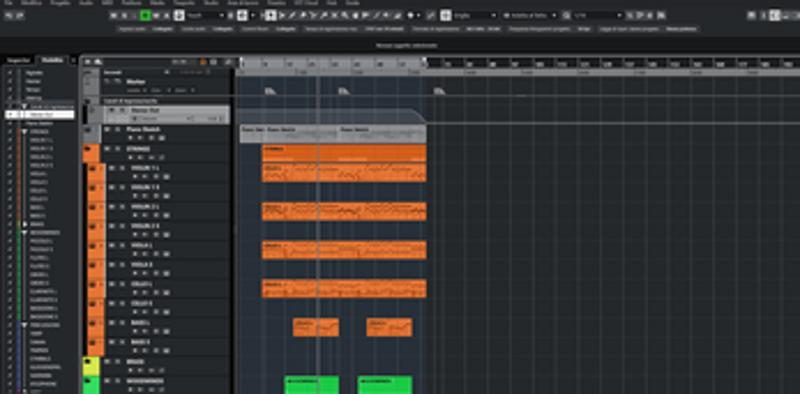
Task: Click the quantize icon before the 1/16 field
Action: click(x=566, y=16)
